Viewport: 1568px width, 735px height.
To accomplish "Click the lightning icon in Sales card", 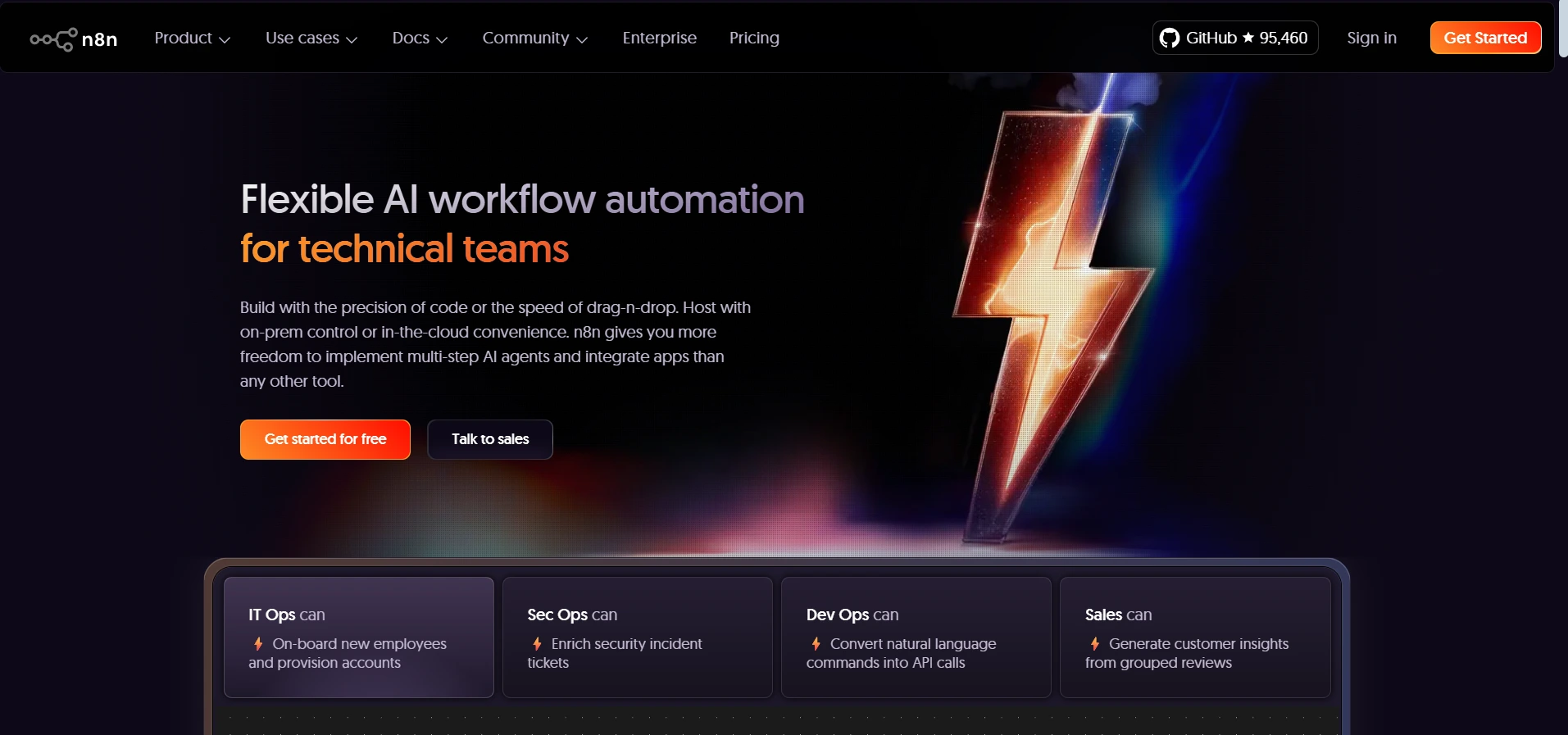I will pos(1094,644).
